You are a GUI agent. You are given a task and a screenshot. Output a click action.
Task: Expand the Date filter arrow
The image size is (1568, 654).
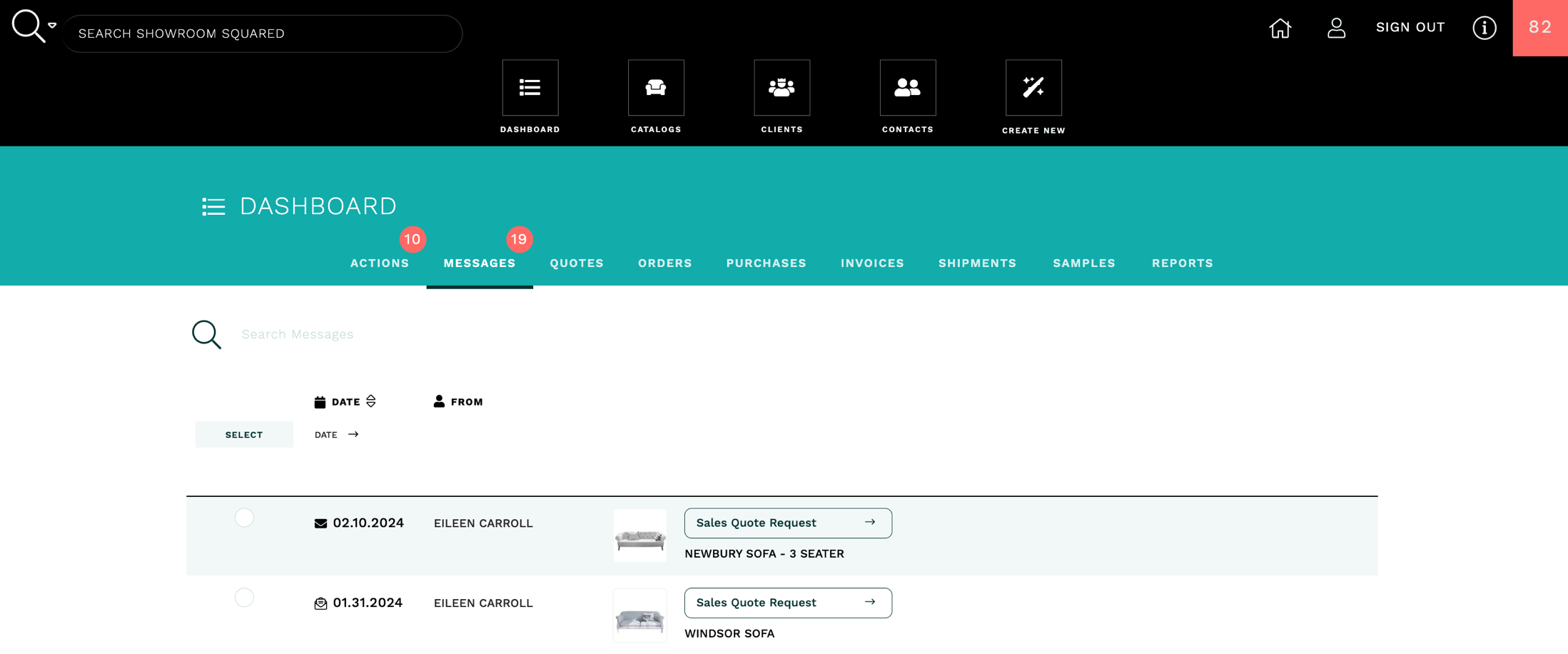pos(353,434)
